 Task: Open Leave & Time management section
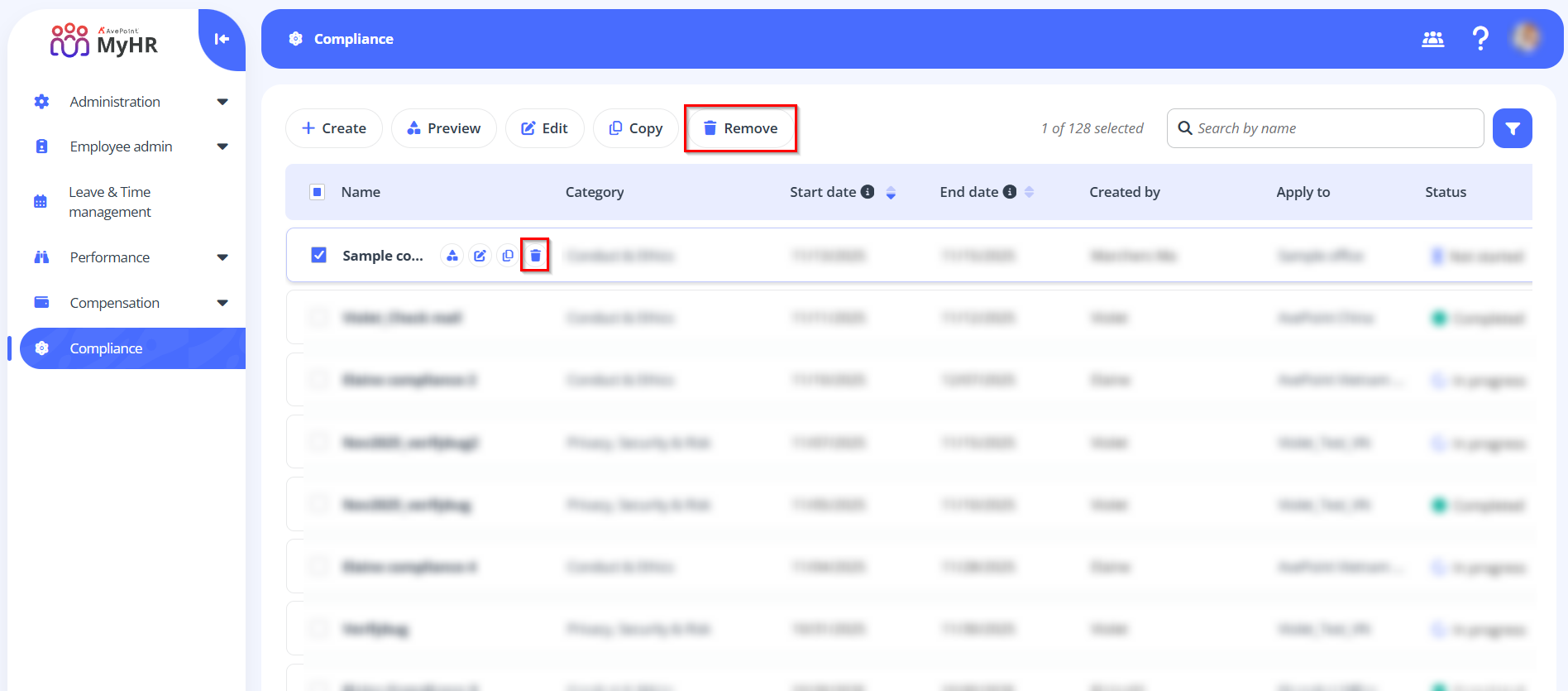(x=110, y=202)
